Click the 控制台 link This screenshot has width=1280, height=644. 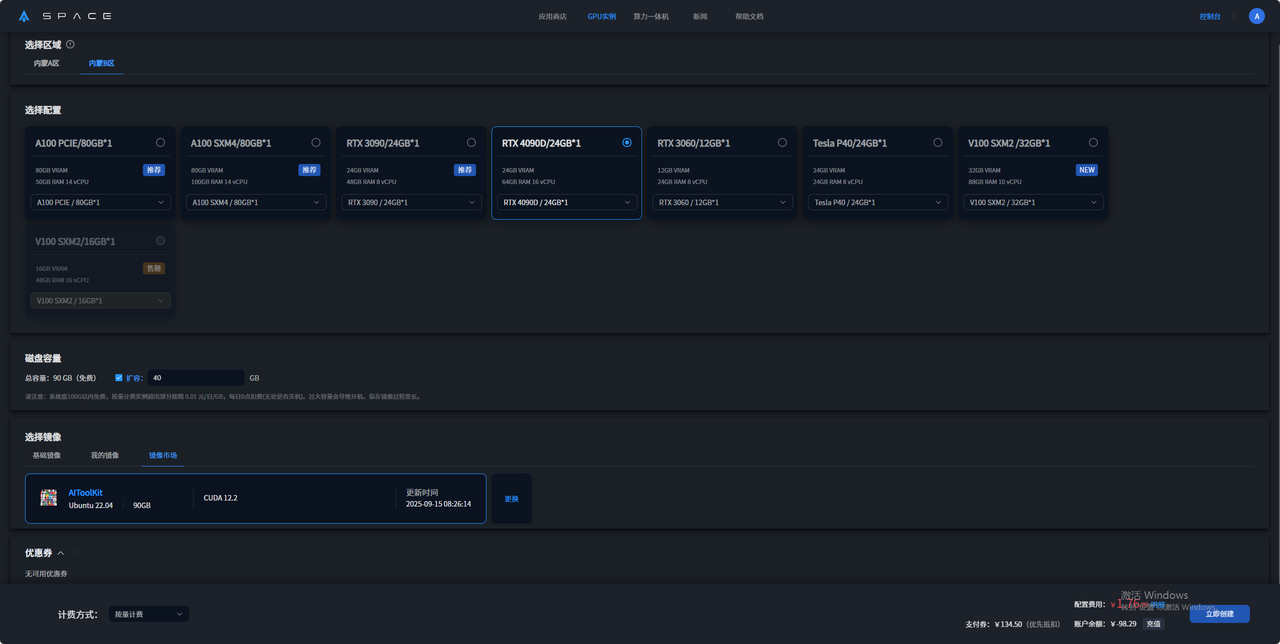point(1210,16)
